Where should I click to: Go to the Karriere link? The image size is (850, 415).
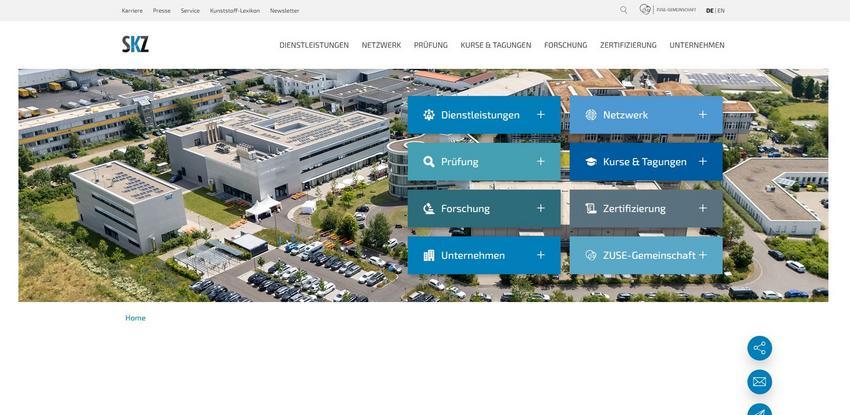[x=132, y=10]
